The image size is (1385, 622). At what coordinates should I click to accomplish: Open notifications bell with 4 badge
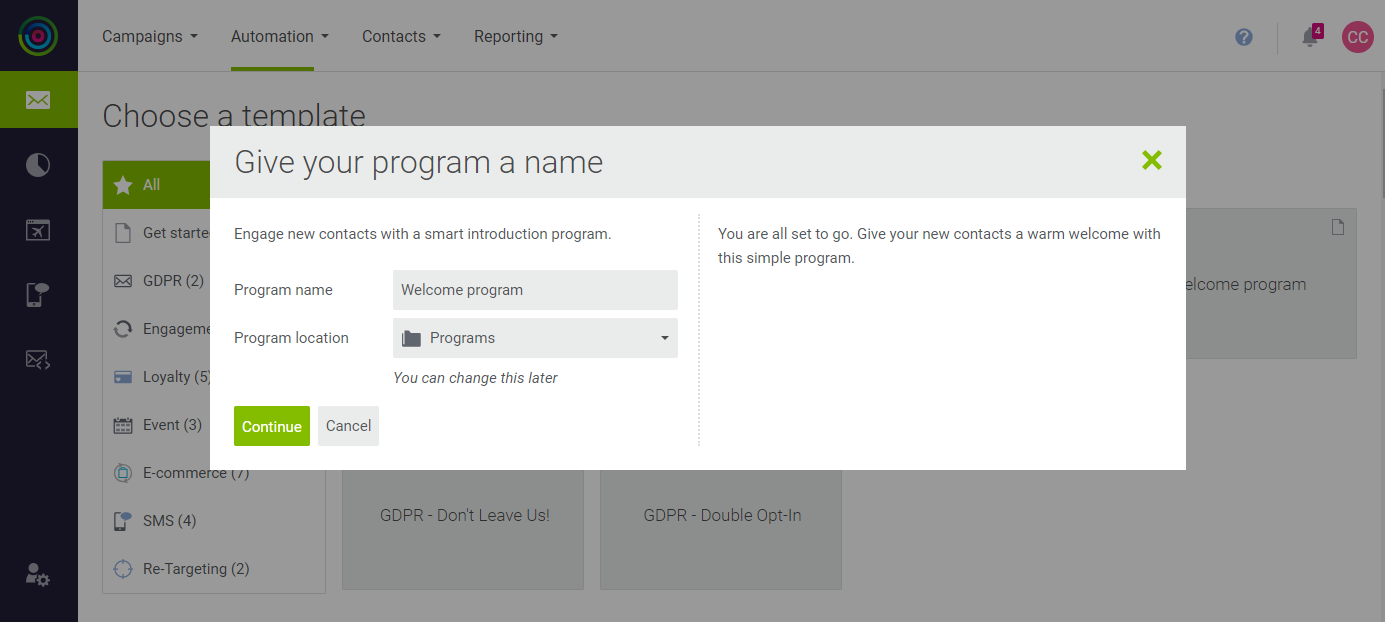1310,37
